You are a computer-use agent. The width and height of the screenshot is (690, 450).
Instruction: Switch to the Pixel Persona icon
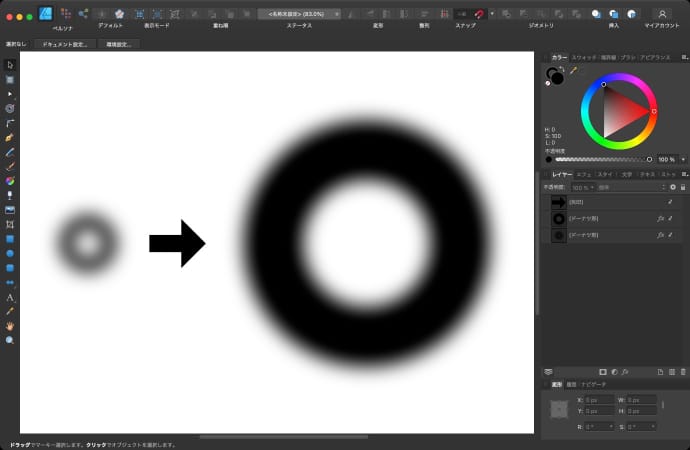point(65,14)
